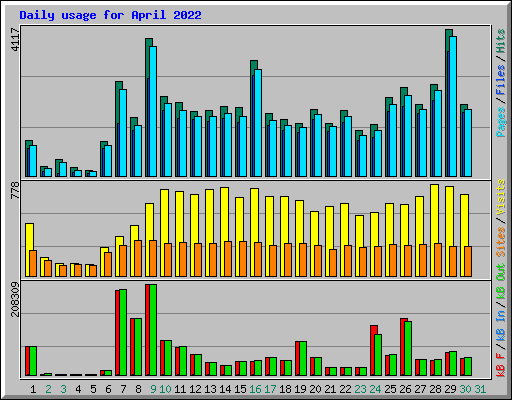Click the green kB Out bar for day 8
The image size is (512, 400).
(138, 347)
